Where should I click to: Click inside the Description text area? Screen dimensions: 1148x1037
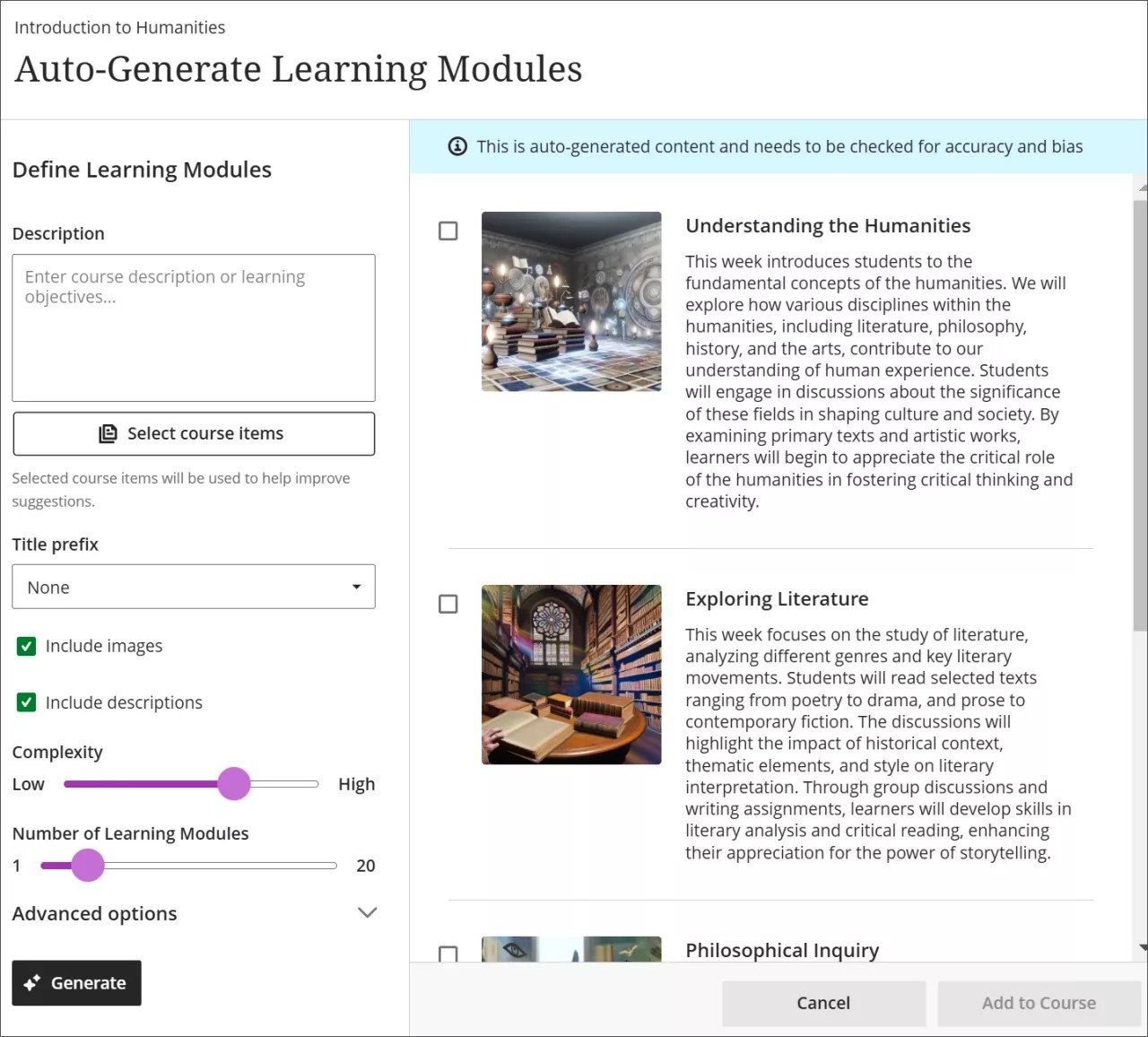pos(193,327)
